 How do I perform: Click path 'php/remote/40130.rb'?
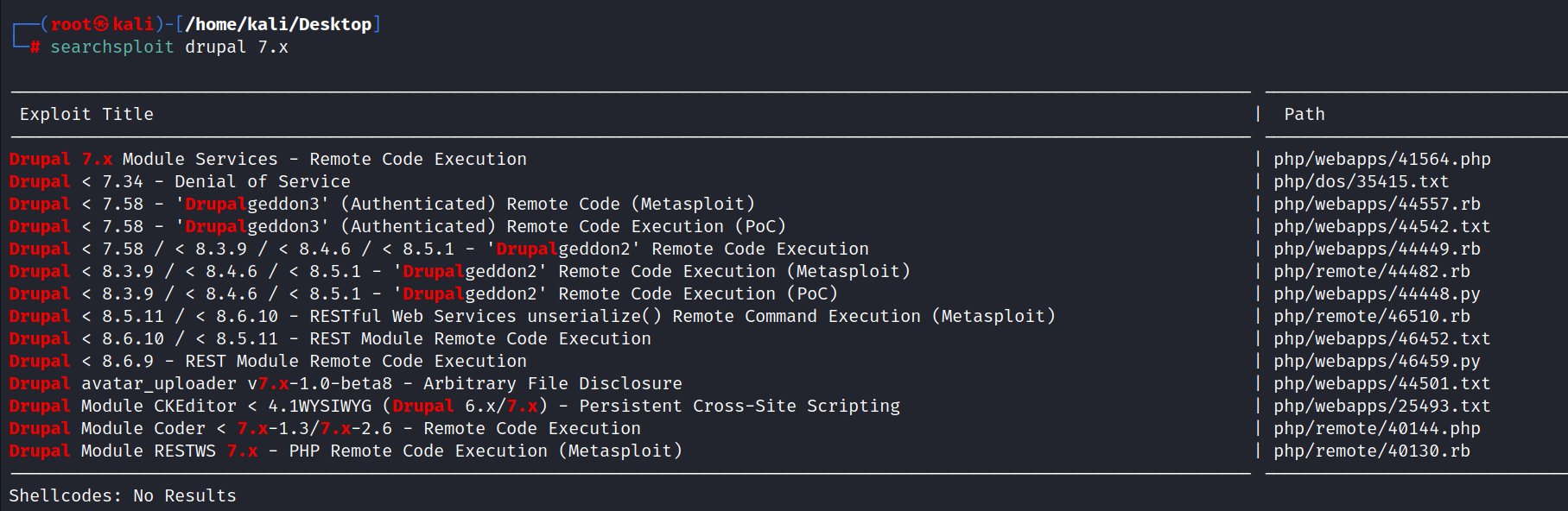1372,451
